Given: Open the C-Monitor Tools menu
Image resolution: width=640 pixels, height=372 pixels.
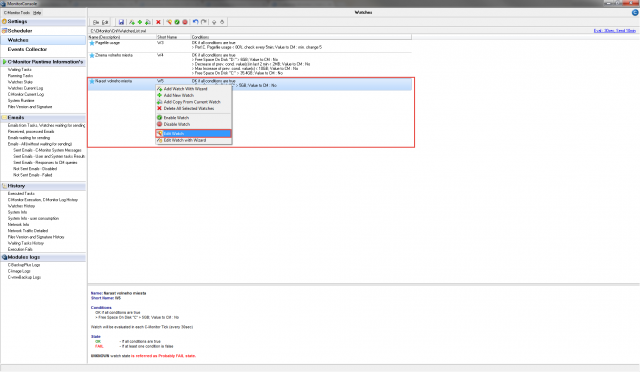Looking at the screenshot, I should 17,13.
